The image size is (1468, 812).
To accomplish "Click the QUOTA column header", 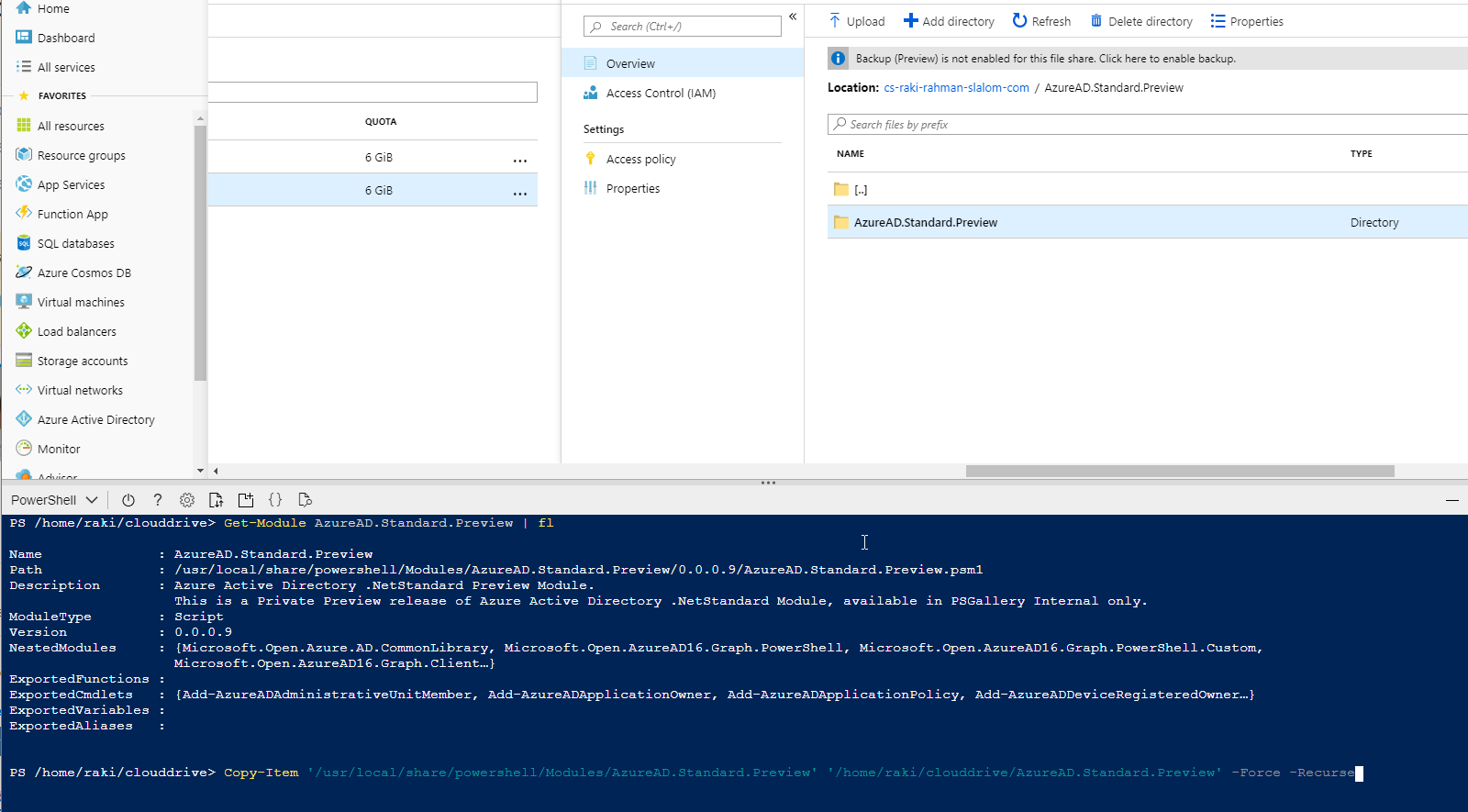I will (x=381, y=121).
